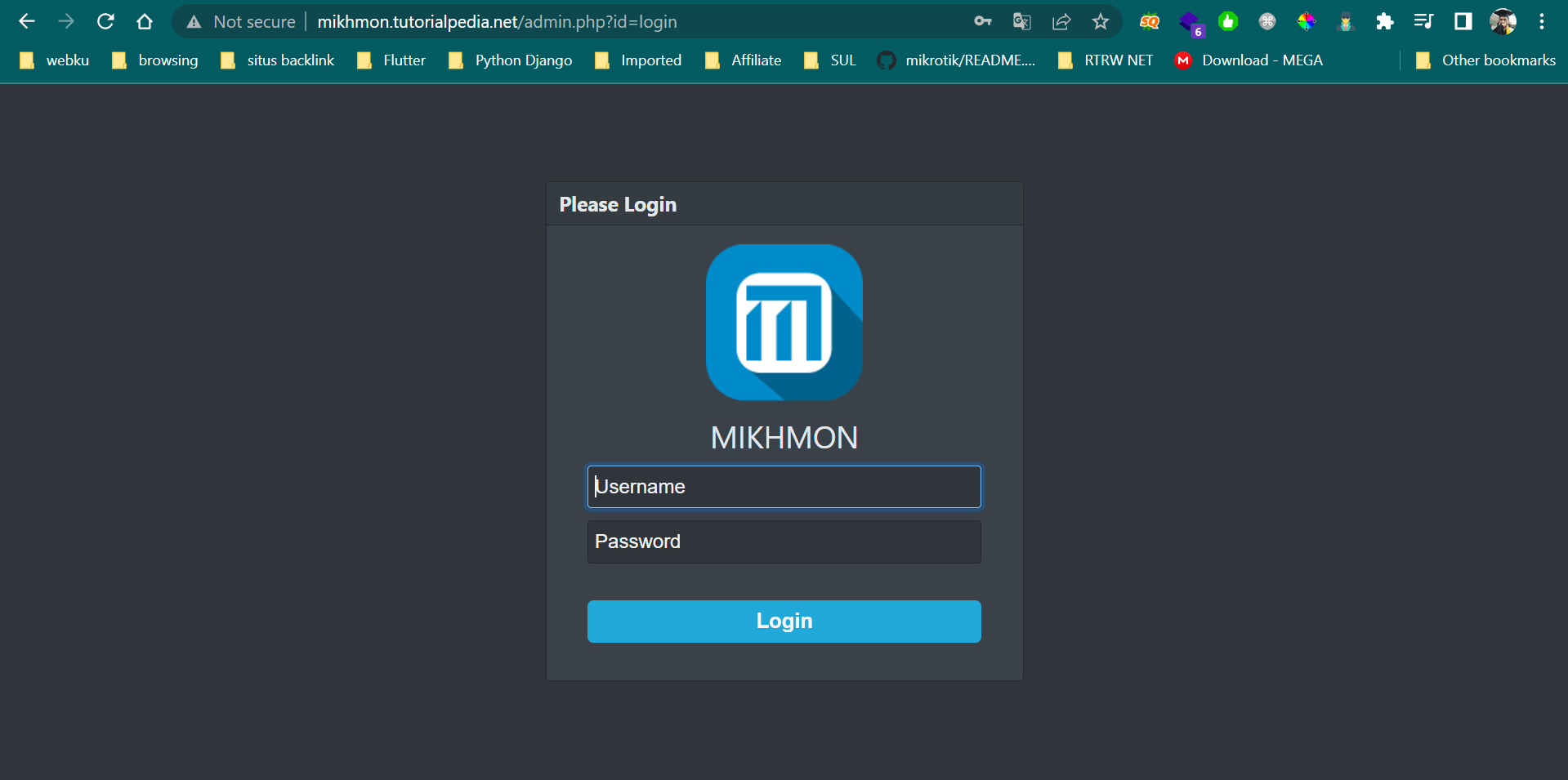Click the MIKHMON title text
Viewport: 1568px width, 780px height.
(x=784, y=438)
